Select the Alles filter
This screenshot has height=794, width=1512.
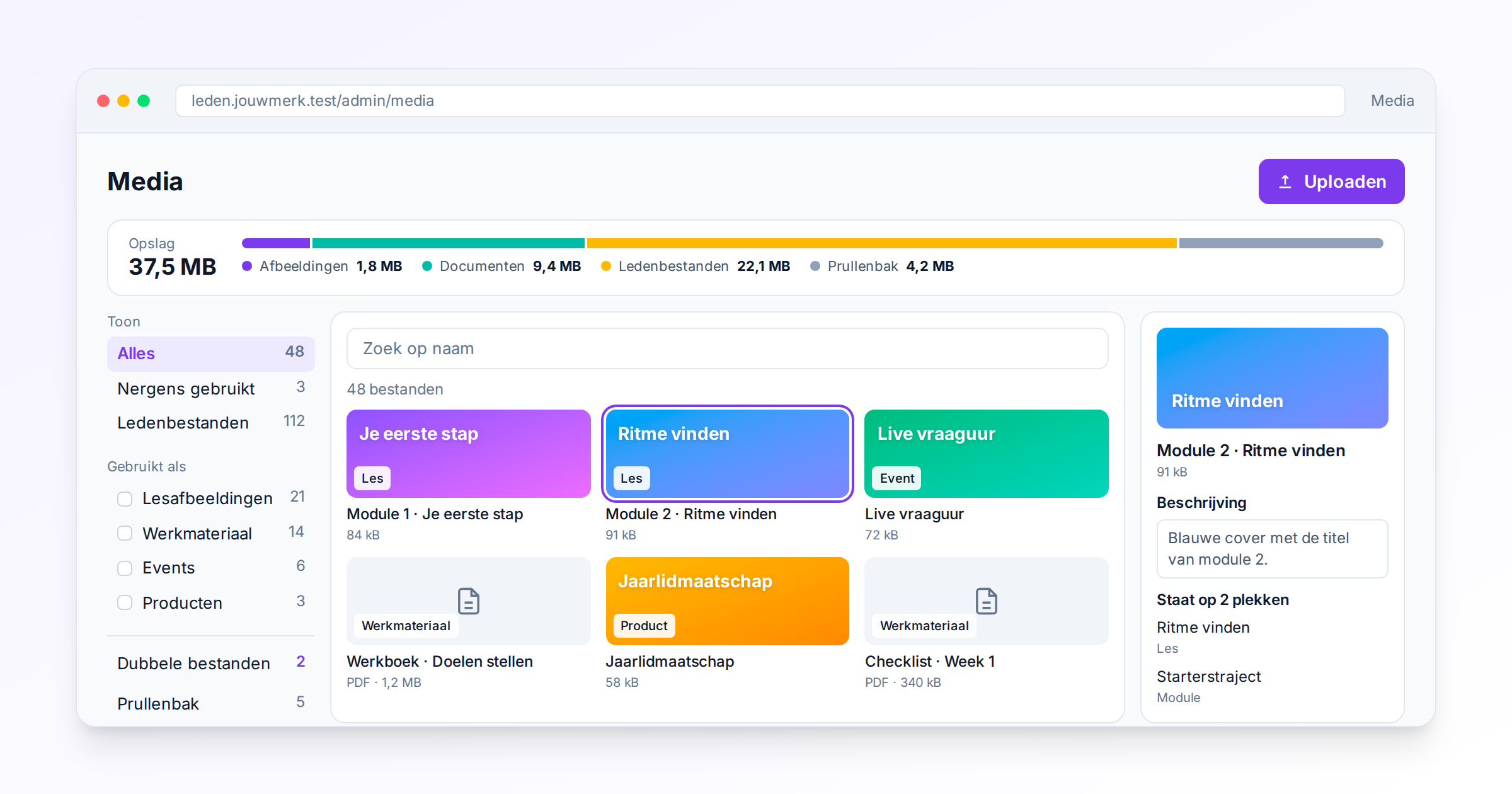coord(211,354)
